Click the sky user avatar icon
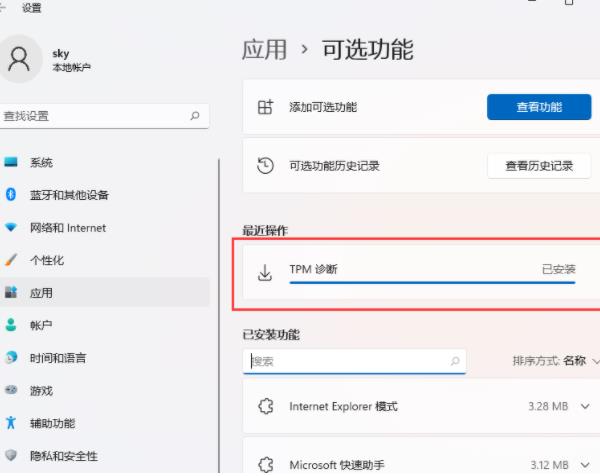The height and width of the screenshot is (476, 600). click(x=19, y=59)
